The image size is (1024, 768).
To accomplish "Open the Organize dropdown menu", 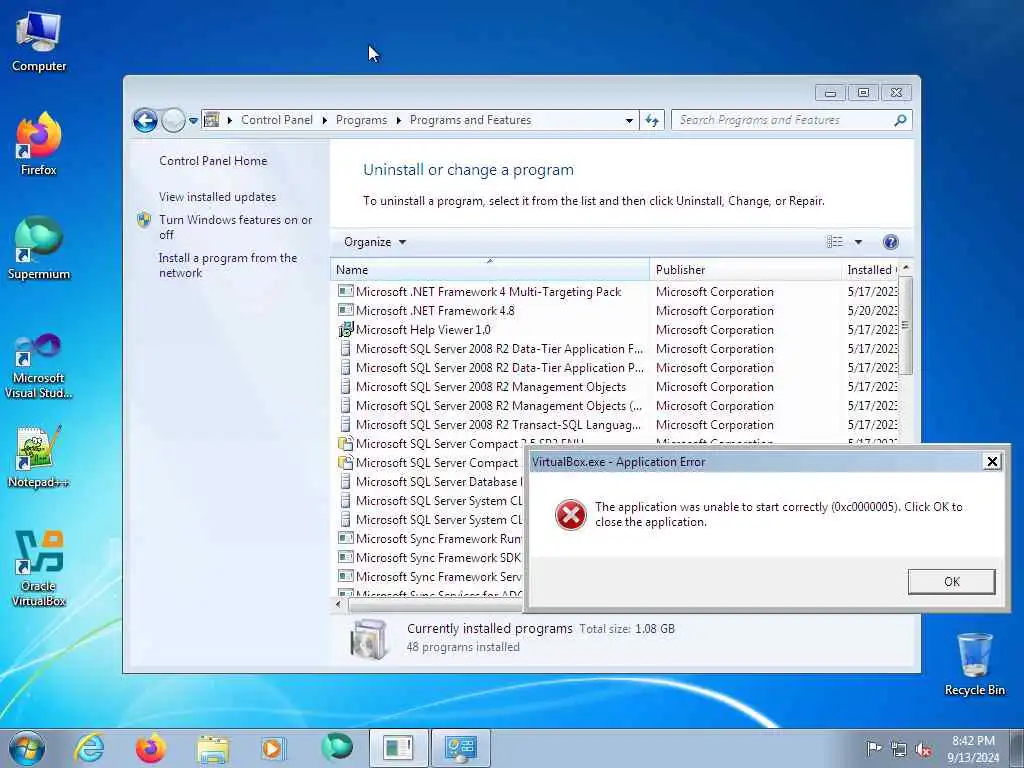I will click(x=375, y=242).
